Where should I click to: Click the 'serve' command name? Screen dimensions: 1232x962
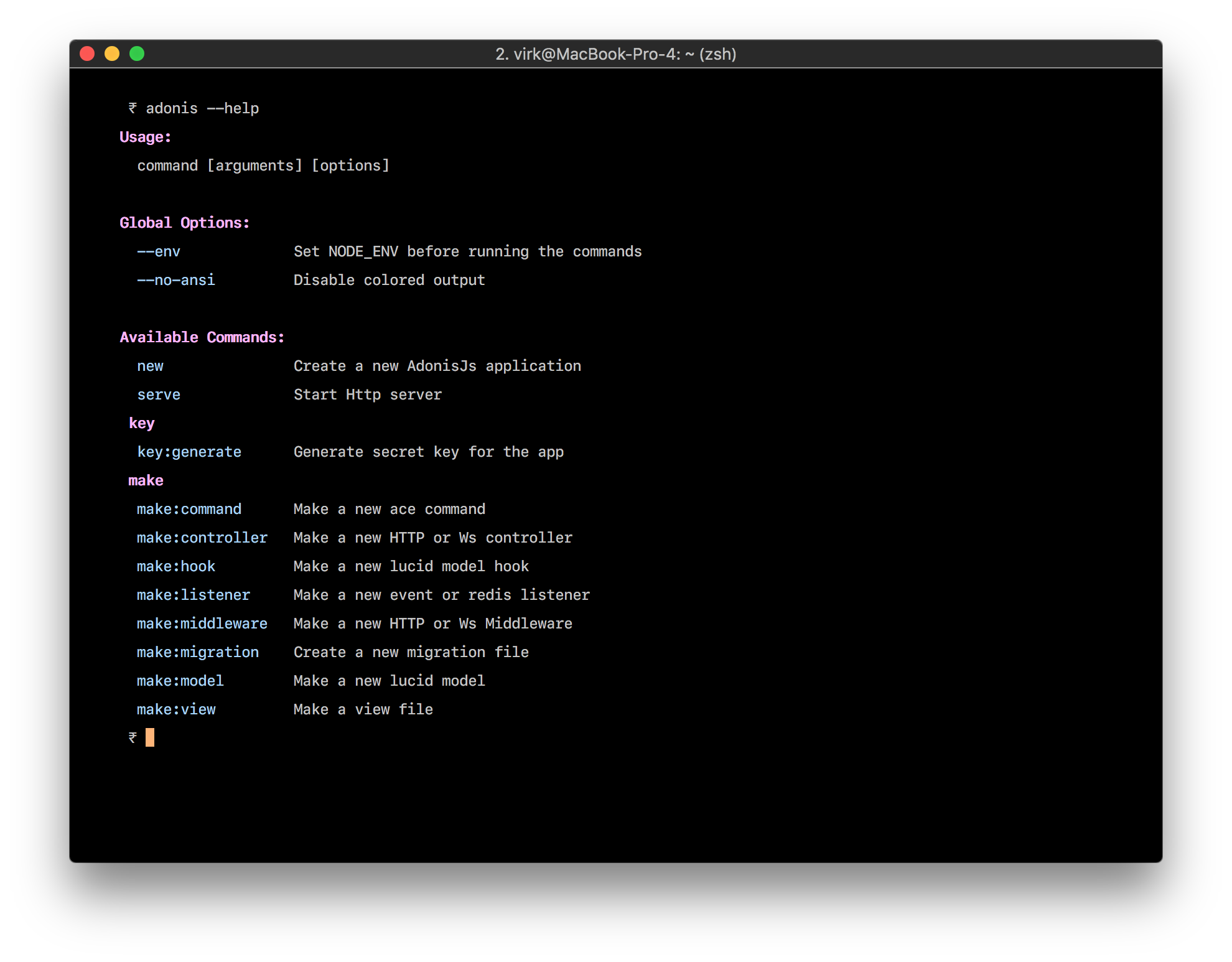coord(159,395)
